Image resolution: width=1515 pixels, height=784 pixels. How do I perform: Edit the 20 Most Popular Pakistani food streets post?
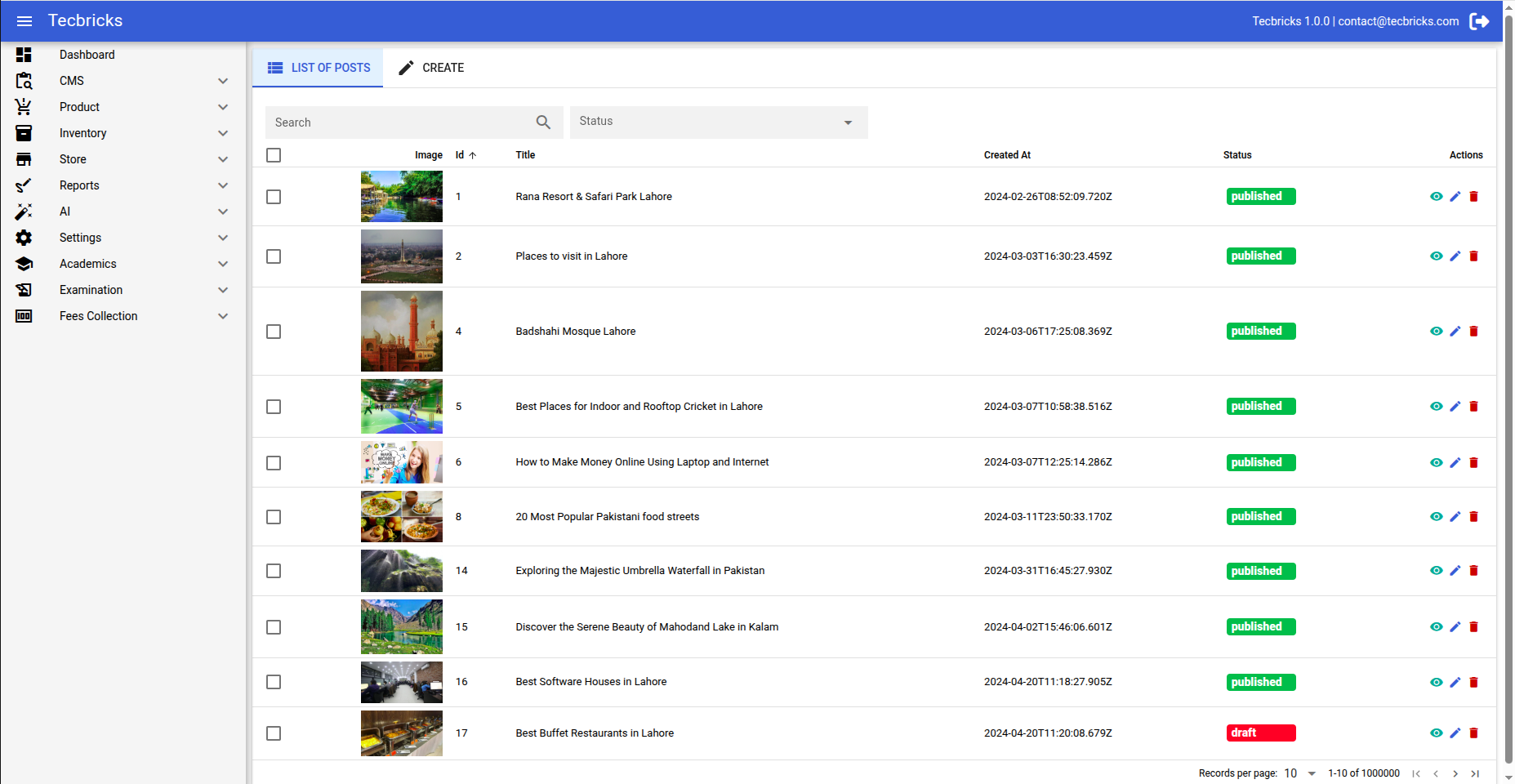(1455, 517)
